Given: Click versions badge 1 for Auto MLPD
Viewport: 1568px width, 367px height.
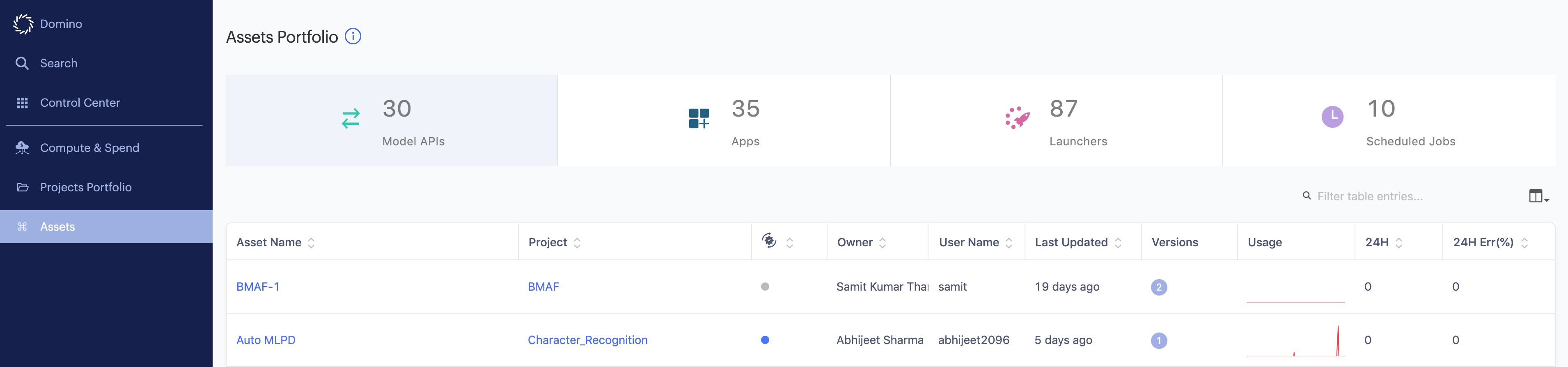Looking at the screenshot, I should point(1158,341).
